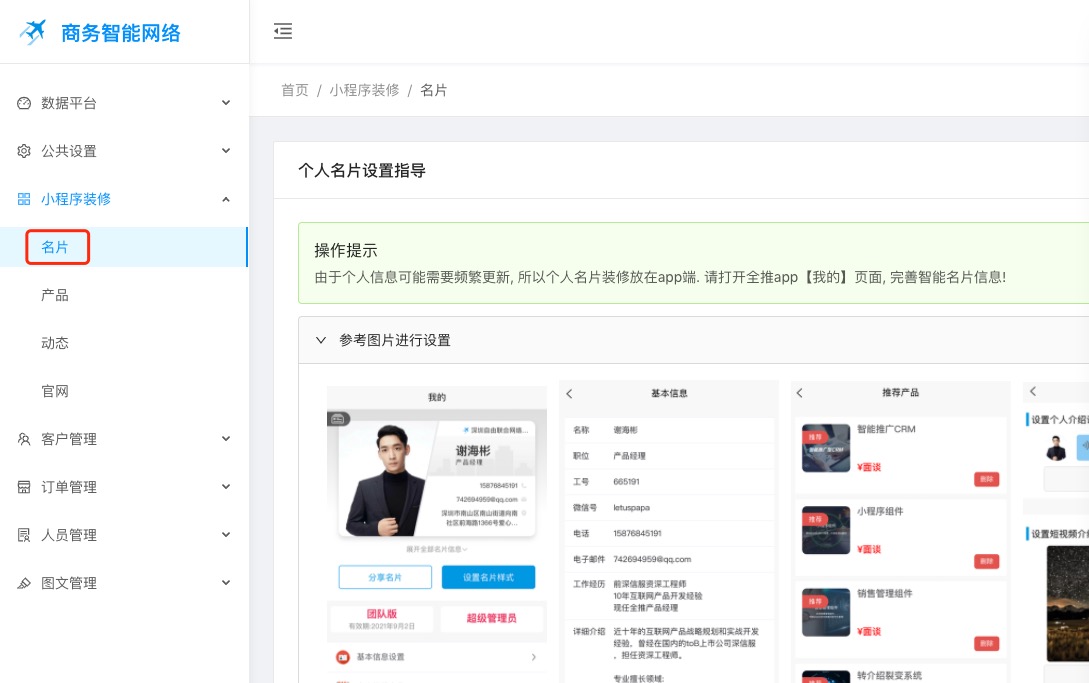Click the airplane logo icon
Screen dimensions: 1089x683
(x=33, y=31)
